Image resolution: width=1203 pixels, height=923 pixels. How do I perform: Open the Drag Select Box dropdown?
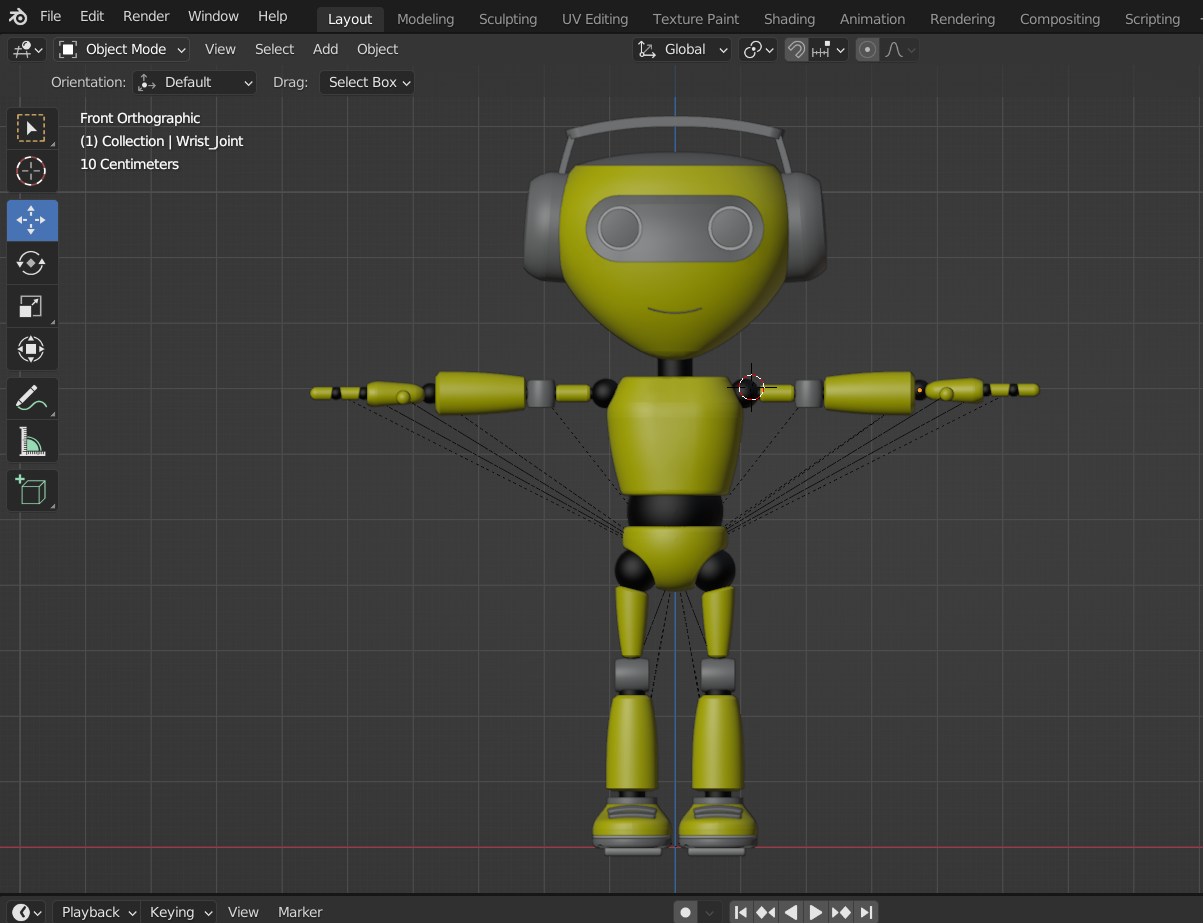[367, 82]
